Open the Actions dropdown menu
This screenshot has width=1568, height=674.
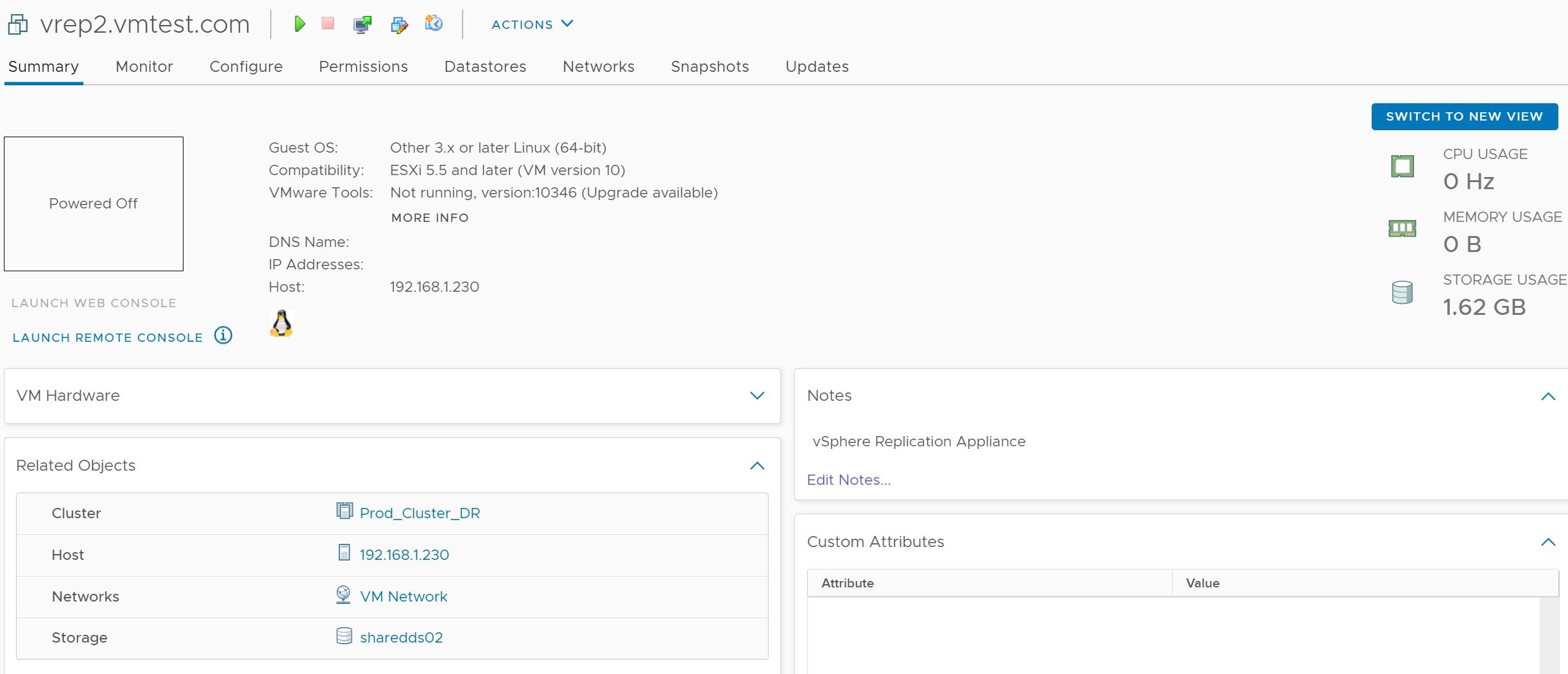pyautogui.click(x=532, y=24)
